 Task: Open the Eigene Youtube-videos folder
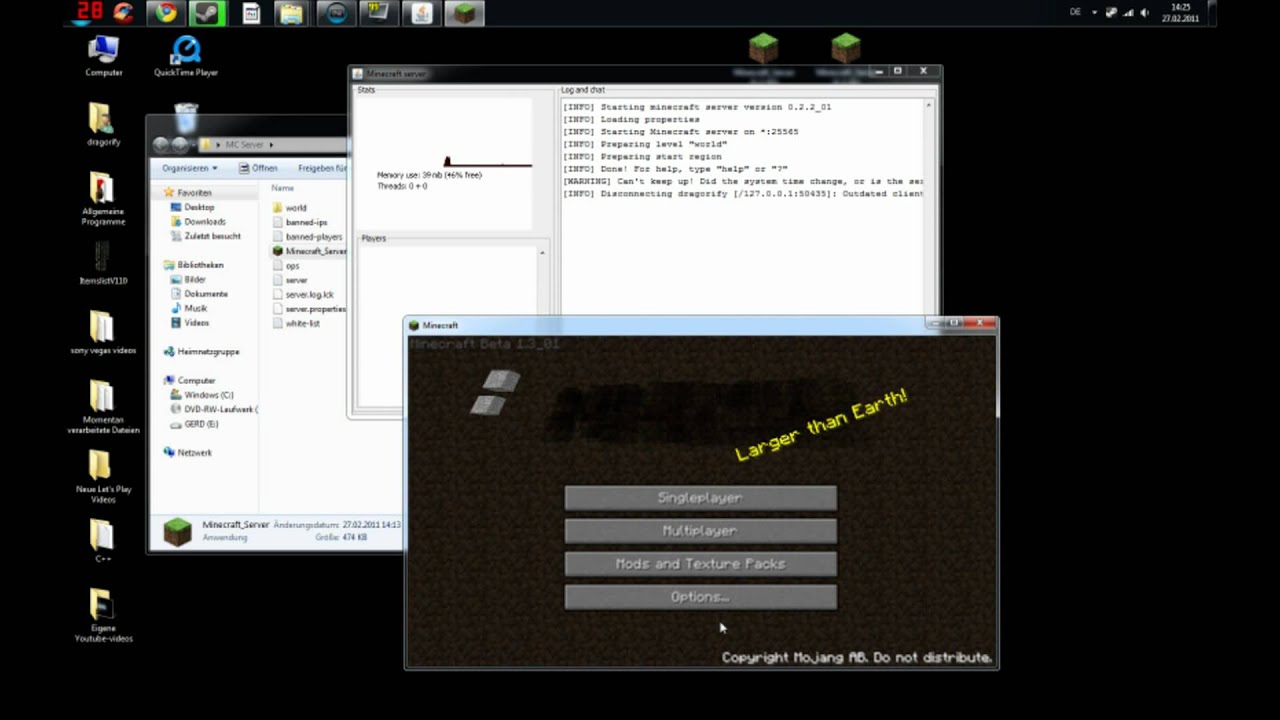[103, 615]
